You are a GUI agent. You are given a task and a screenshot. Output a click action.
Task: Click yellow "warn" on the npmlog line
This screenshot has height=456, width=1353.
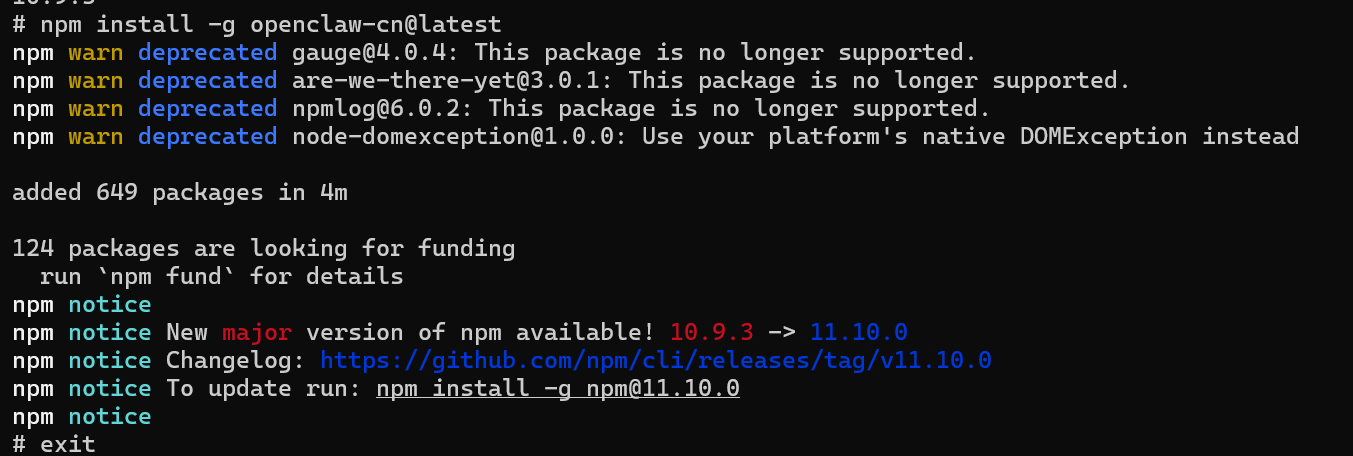point(96,108)
